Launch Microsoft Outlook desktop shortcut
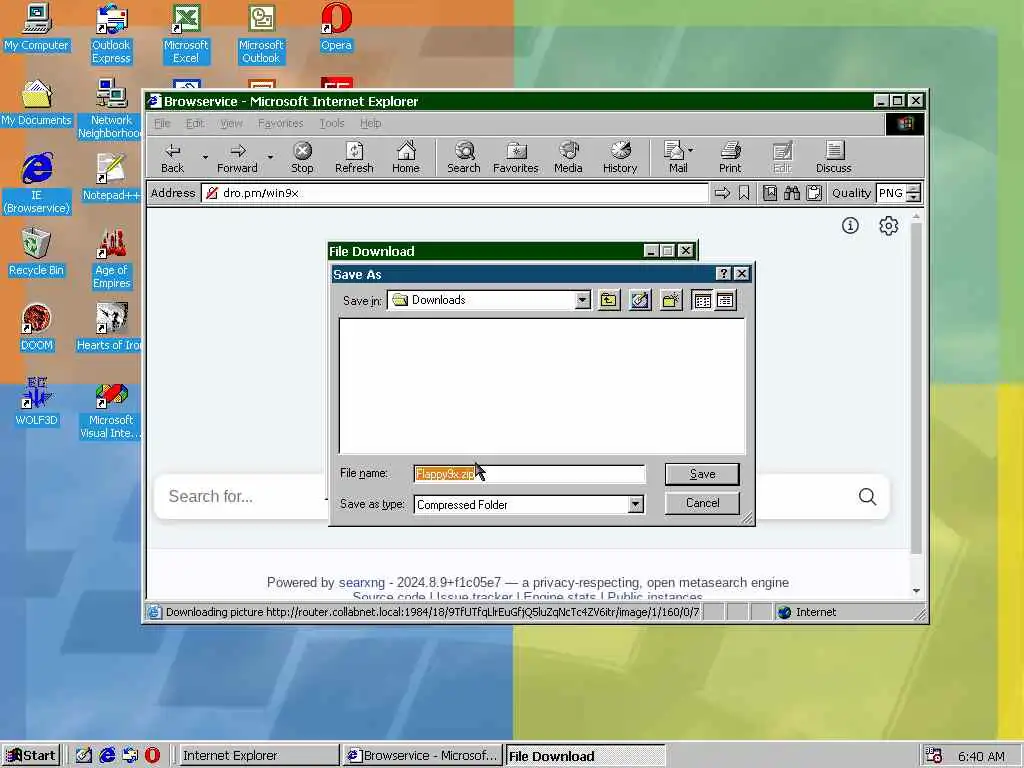This screenshot has height=768, width=1024. pyautogui.click(x=261, y=34)
